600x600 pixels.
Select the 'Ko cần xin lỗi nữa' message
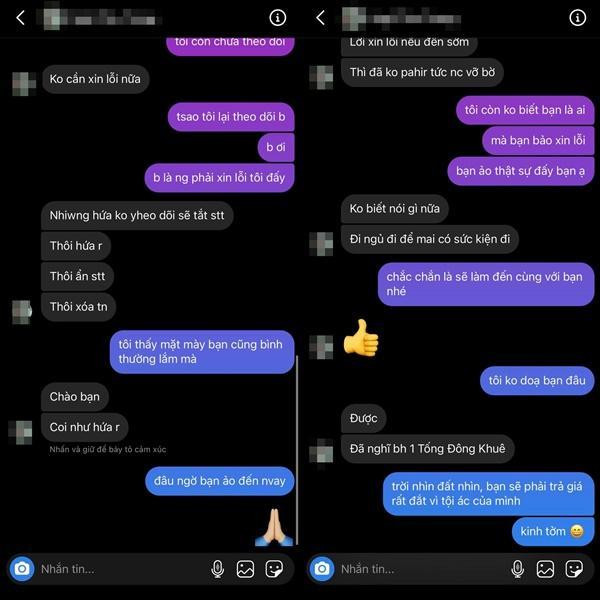click(x=95, y=79)
